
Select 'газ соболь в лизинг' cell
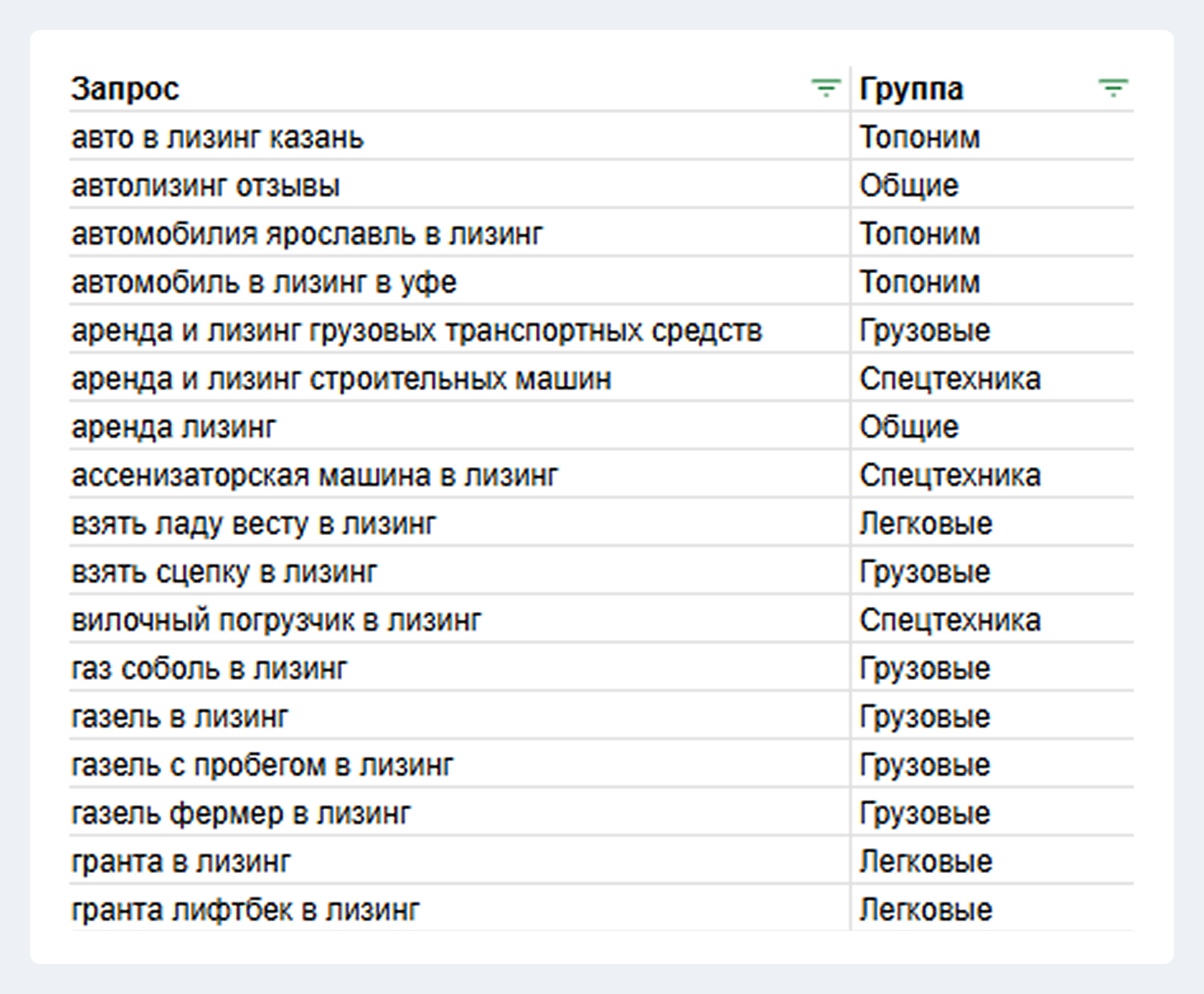(x=210, y=669)
